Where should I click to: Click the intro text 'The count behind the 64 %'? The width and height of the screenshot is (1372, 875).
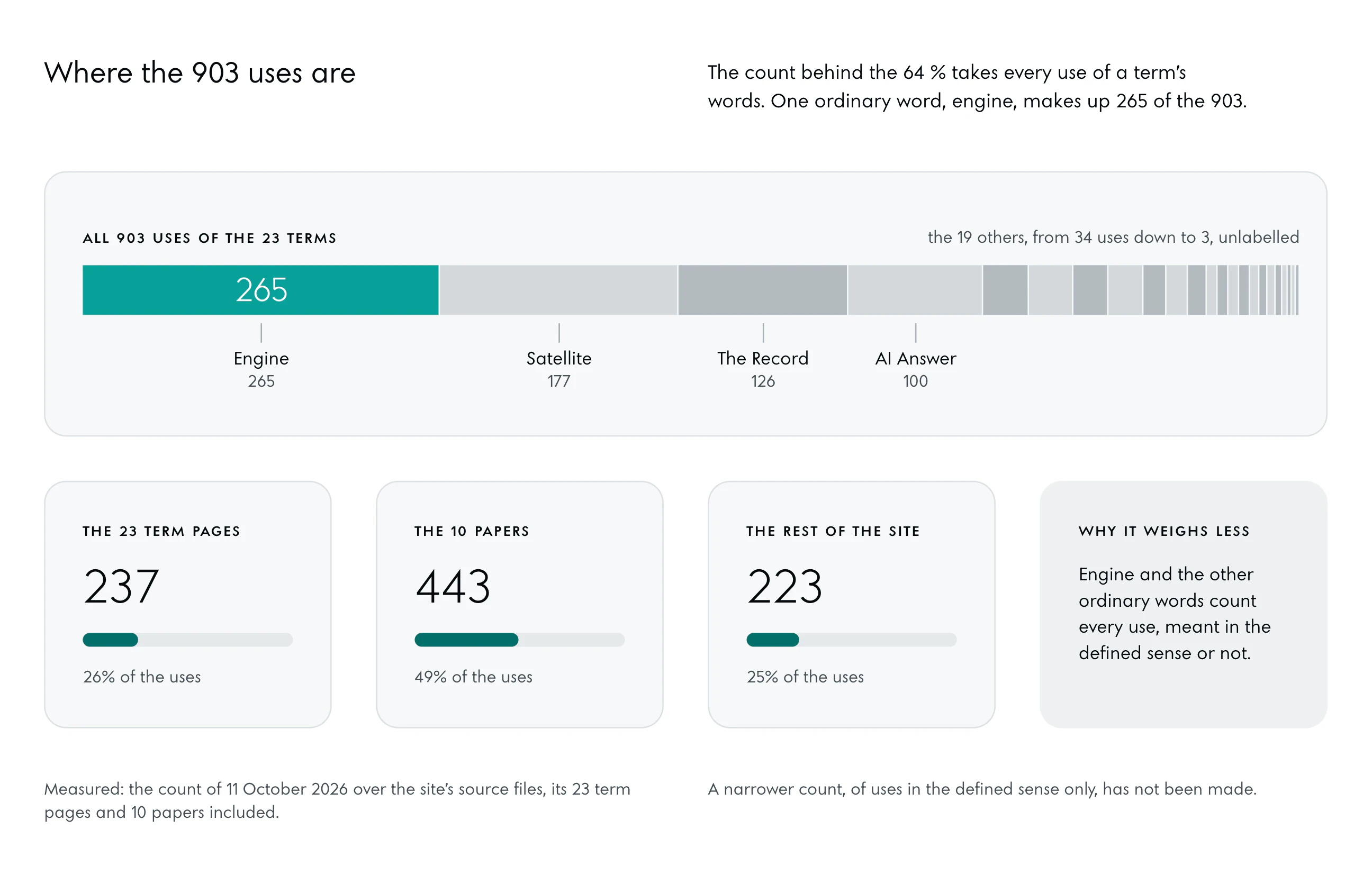(977, 87)
